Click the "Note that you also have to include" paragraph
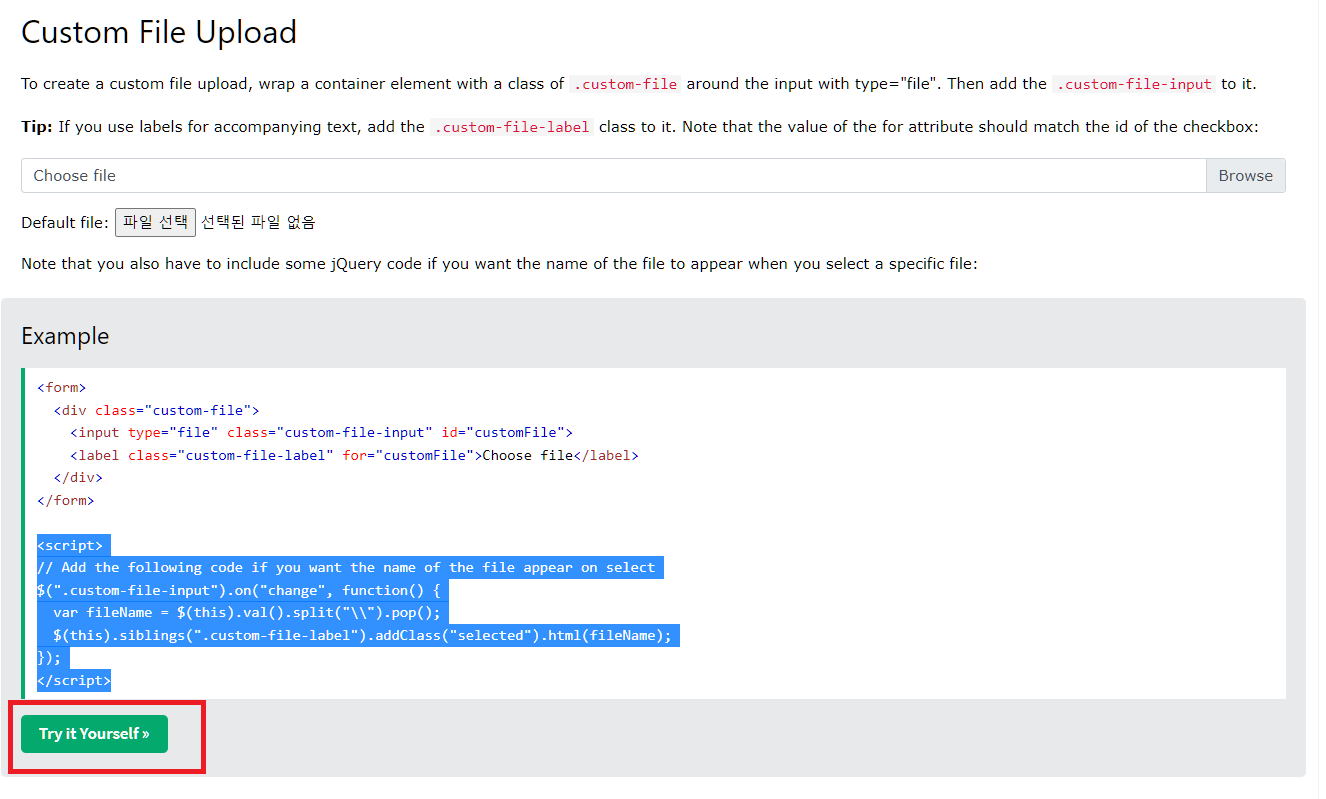 499,265
